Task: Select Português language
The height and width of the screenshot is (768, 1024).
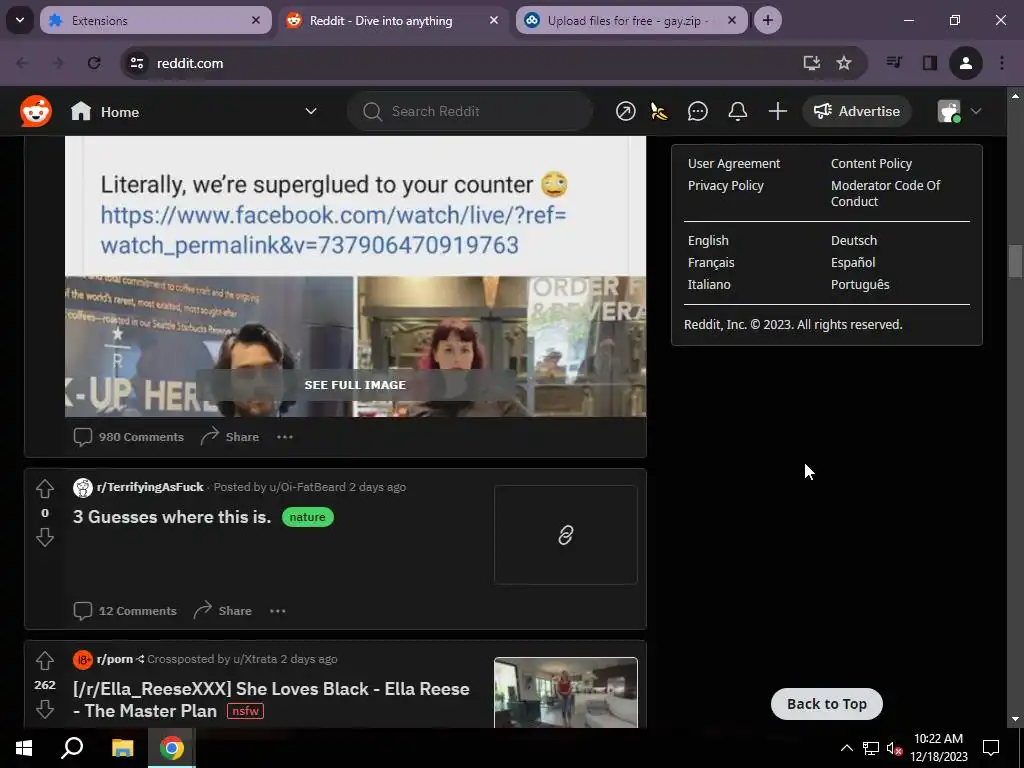Action: [860, 285]
